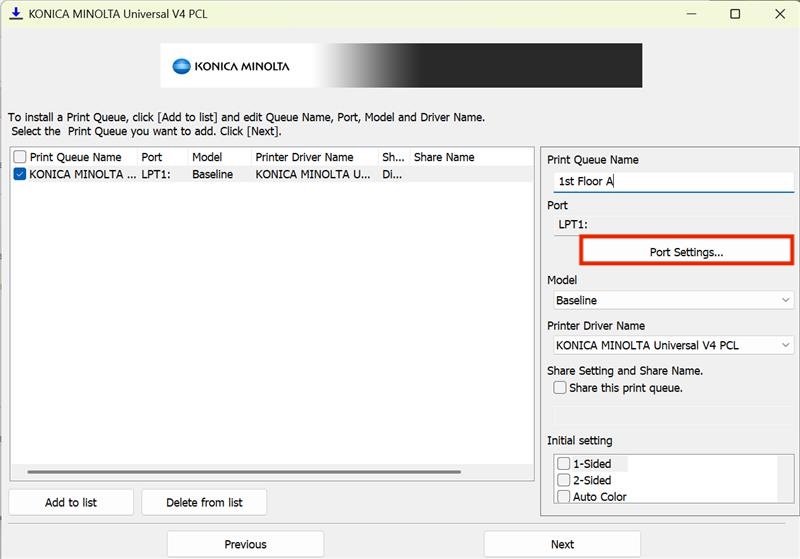Click the horizontal scrollbar of queue list
The image size is (800, 559).
(244, 472)
